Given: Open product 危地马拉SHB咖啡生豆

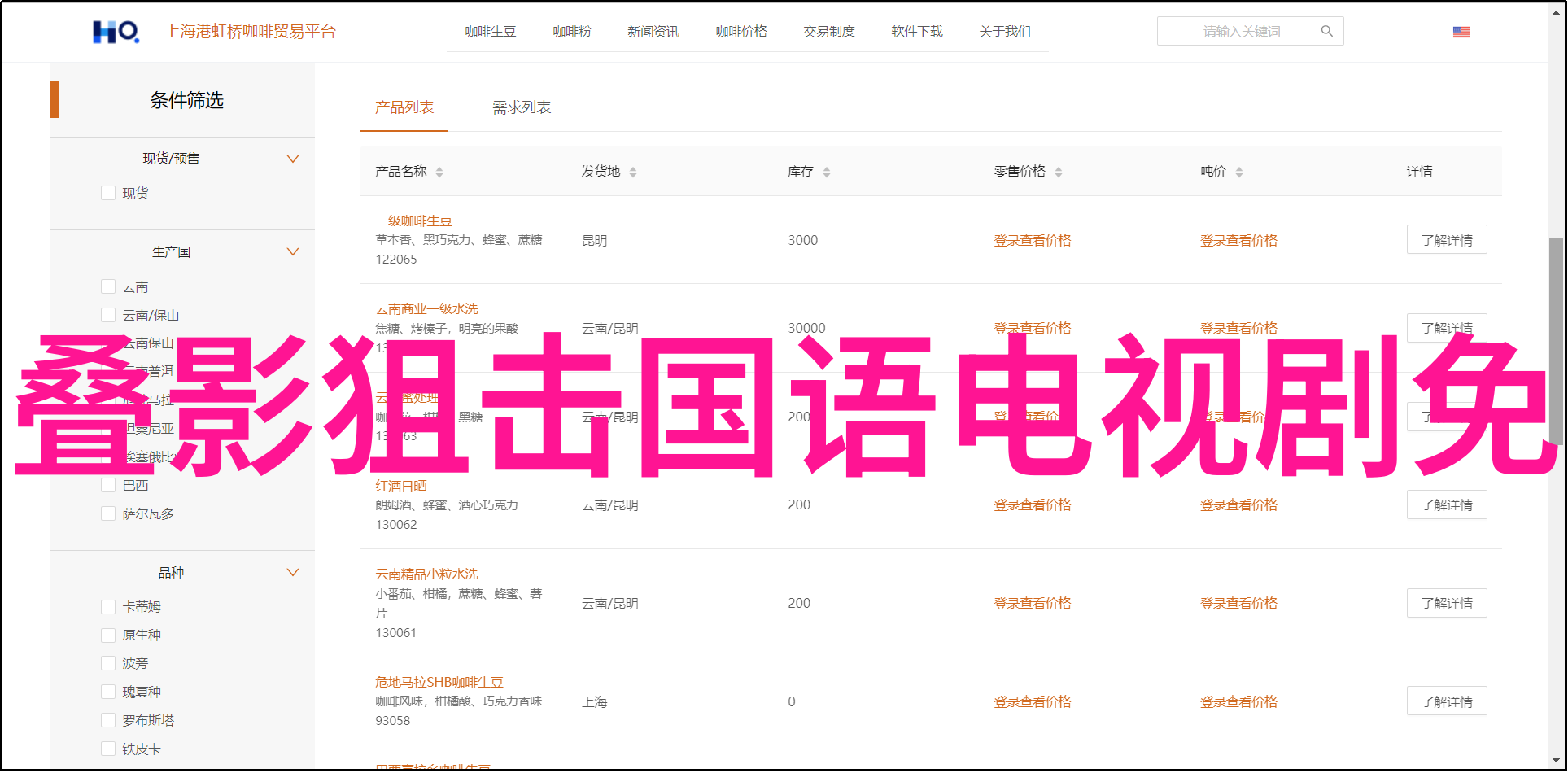Looking at the screenshot, I should click(439, 682).
